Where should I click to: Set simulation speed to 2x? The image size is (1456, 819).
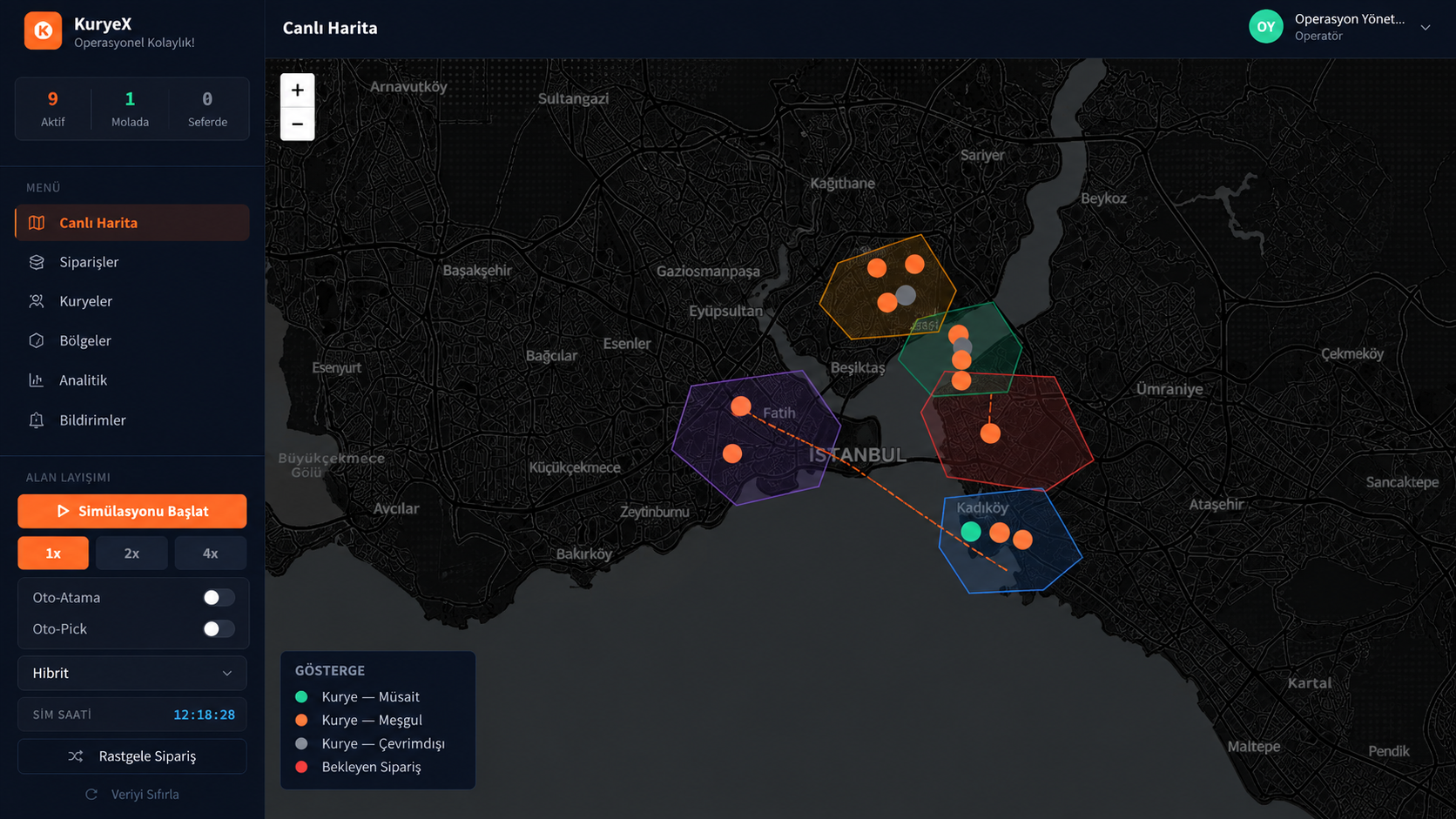pyautogui.click(x=131, y=554)
